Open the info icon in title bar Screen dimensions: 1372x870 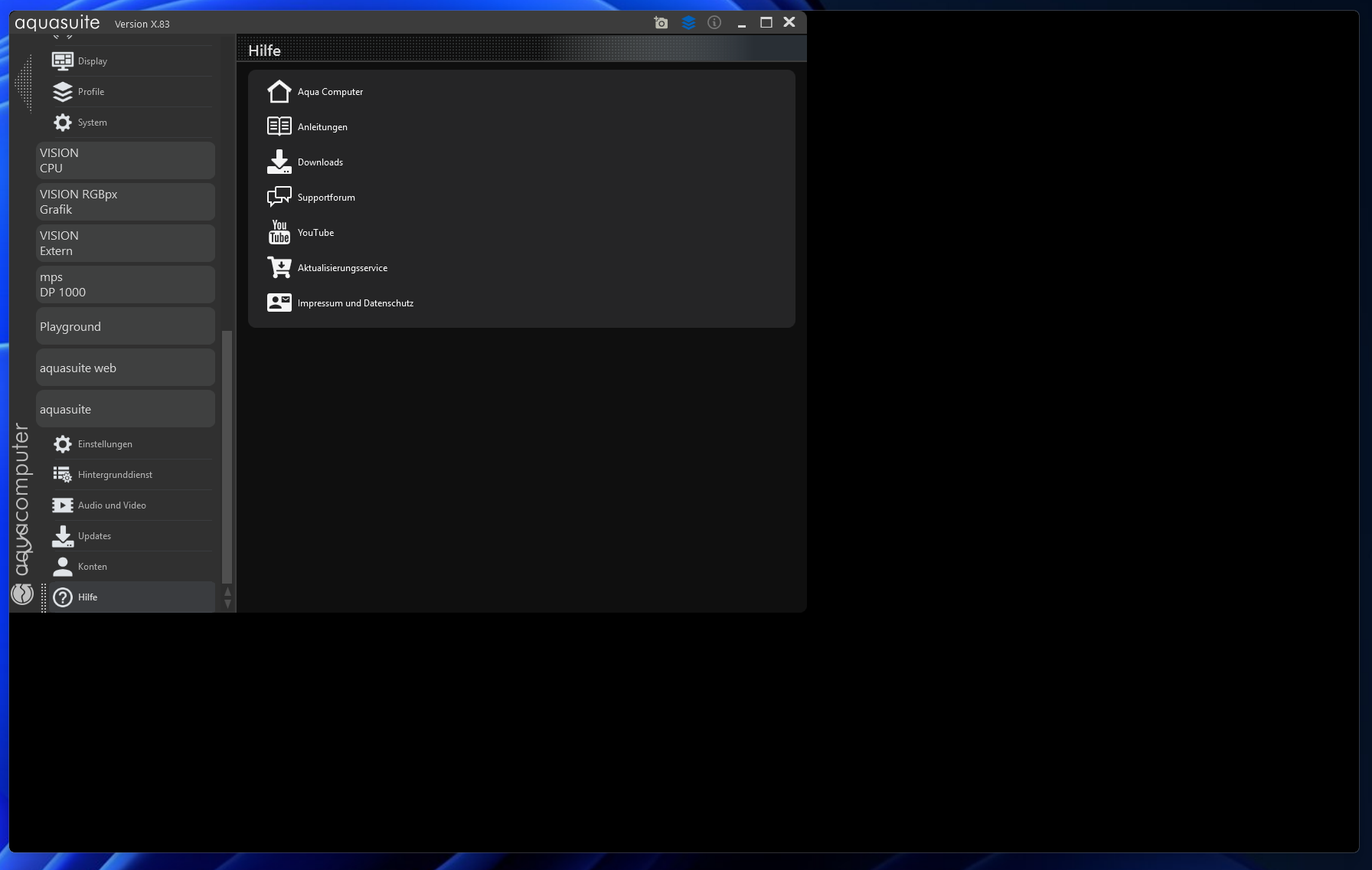click(x=714, y=23)
